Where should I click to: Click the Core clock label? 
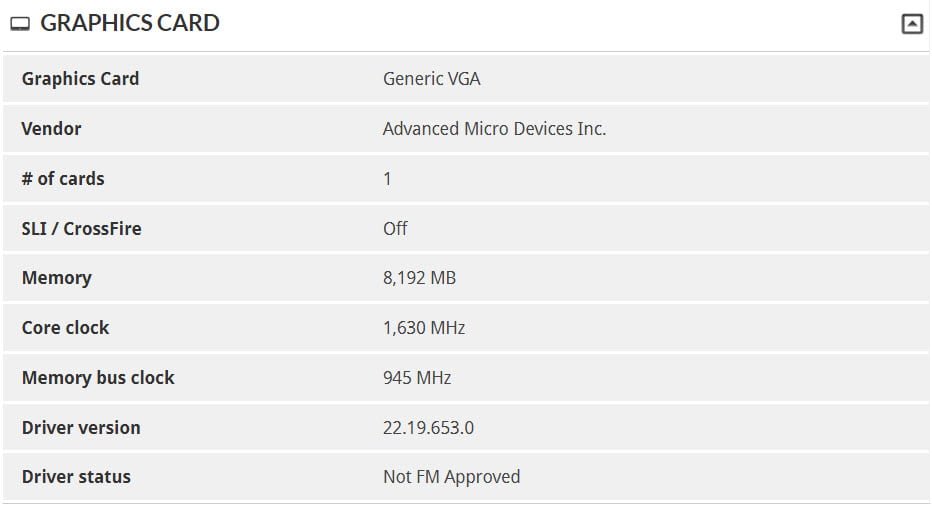click(x=65, y=327)
